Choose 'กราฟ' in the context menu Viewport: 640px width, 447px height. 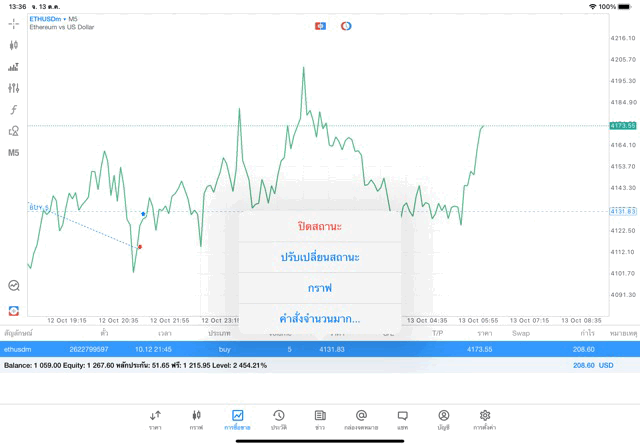[320, 288]
